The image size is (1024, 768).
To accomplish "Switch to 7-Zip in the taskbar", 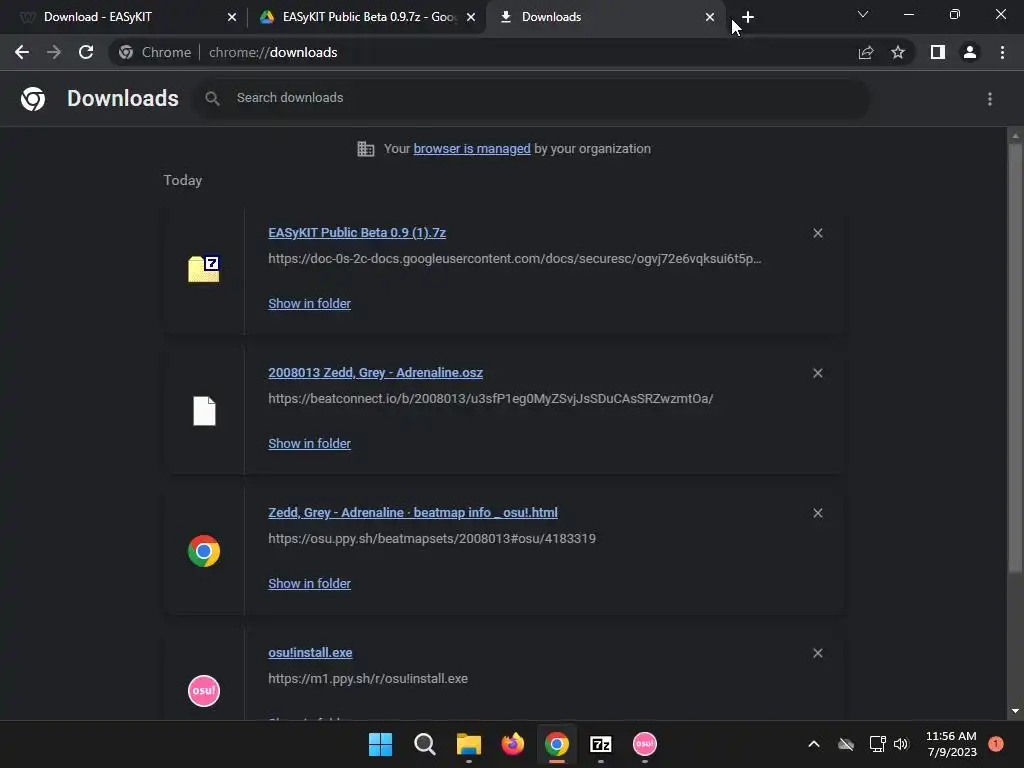I will 601,744.
